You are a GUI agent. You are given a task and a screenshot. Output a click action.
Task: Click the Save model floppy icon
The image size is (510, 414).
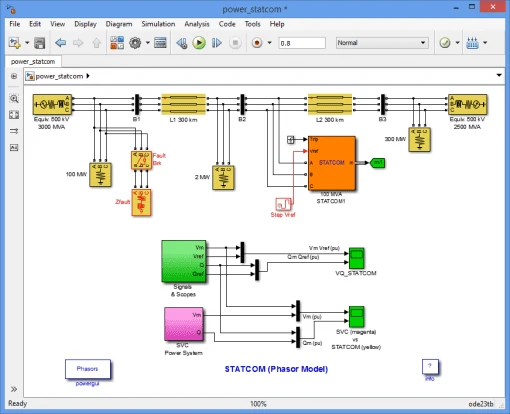(x=40, y=43)
